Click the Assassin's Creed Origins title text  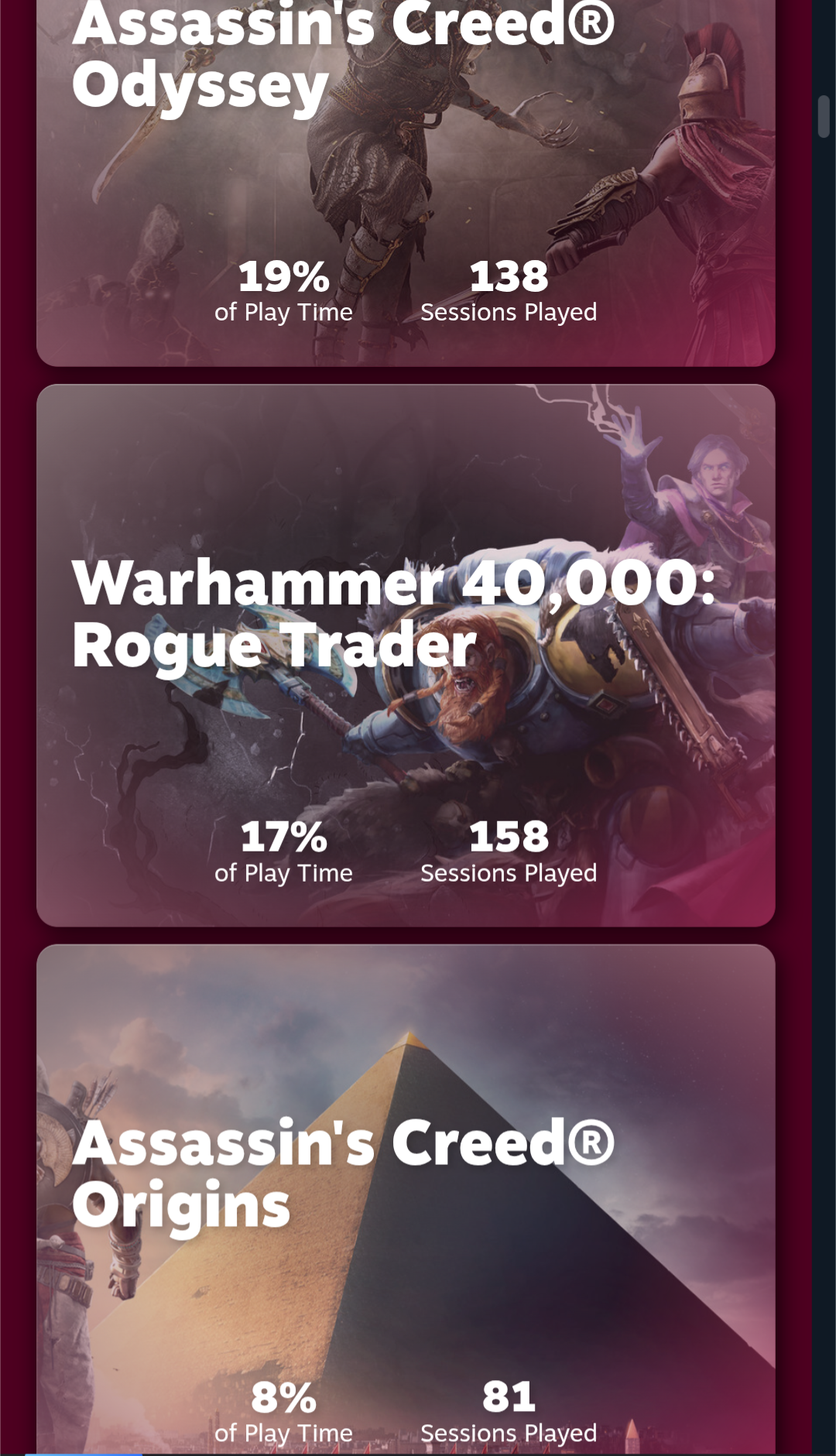tap(343, 1173)
